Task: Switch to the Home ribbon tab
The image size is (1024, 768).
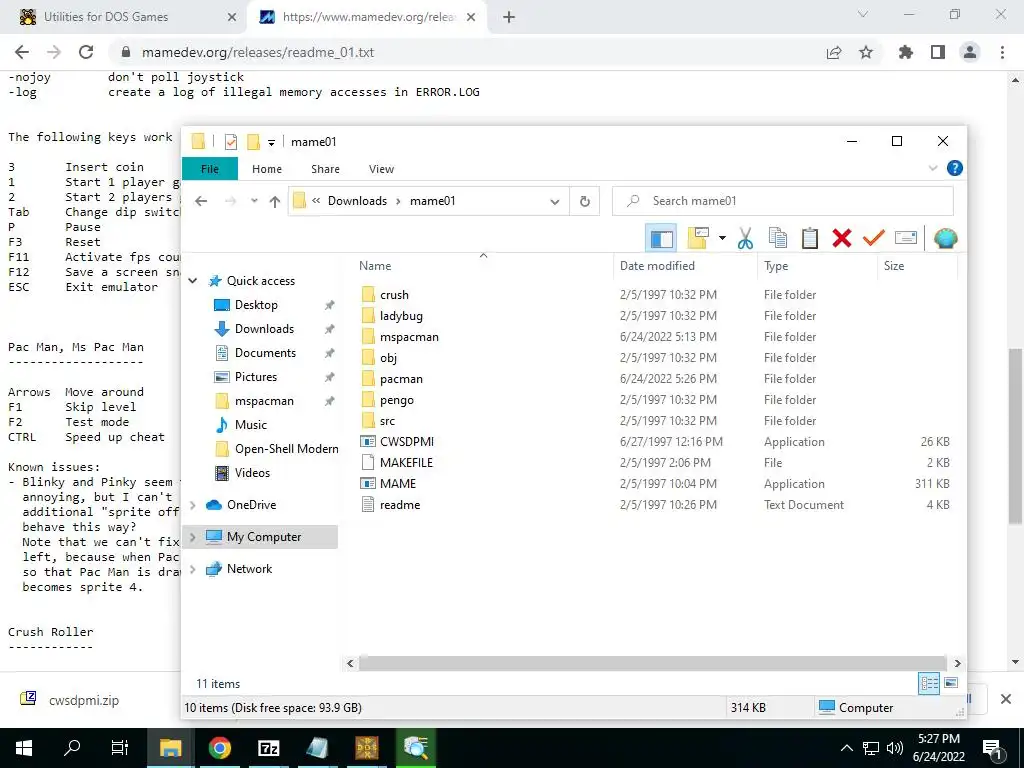Action: [266, 168]
